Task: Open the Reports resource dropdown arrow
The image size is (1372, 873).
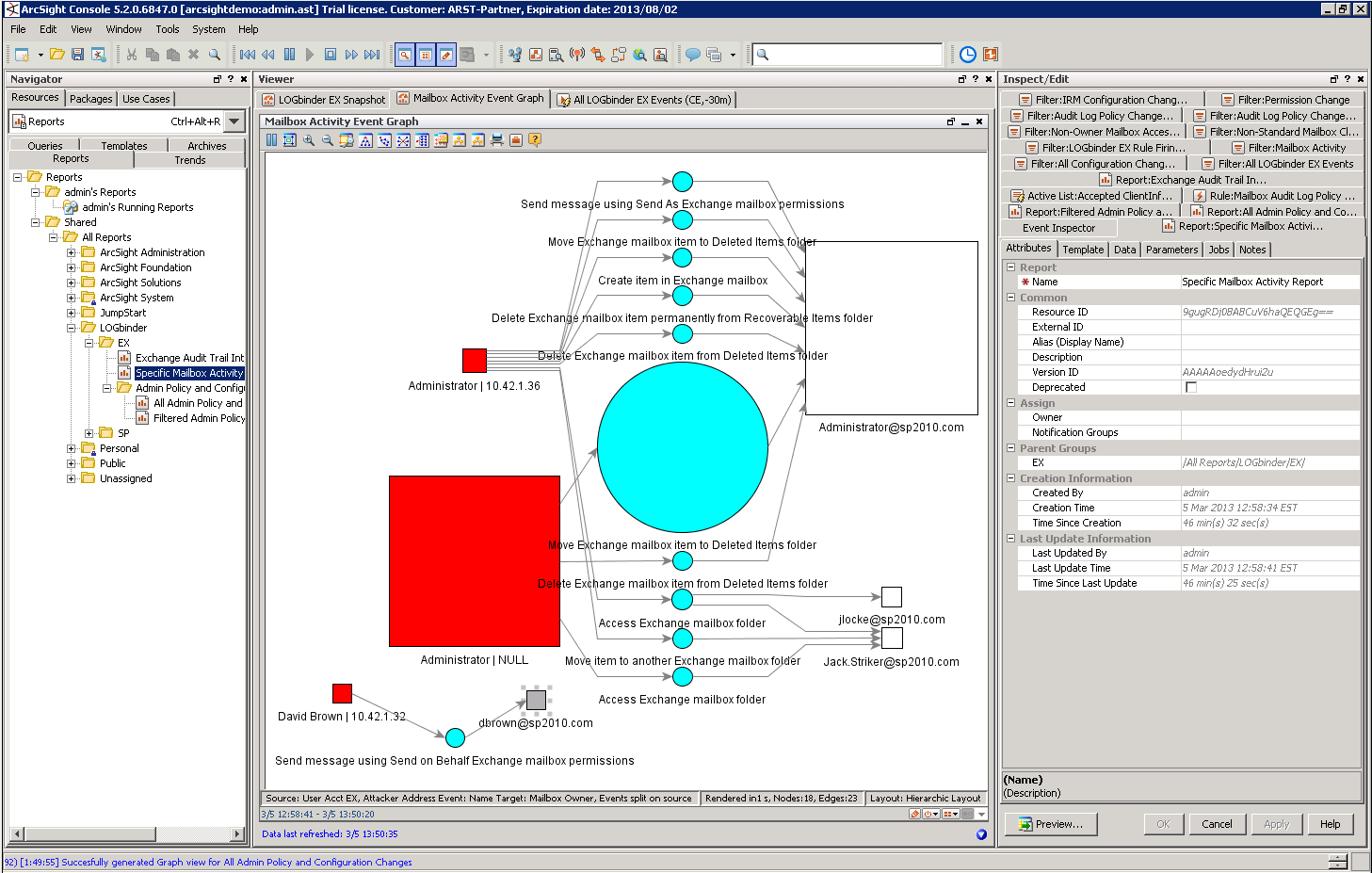Action: click(x=234, y=121)
